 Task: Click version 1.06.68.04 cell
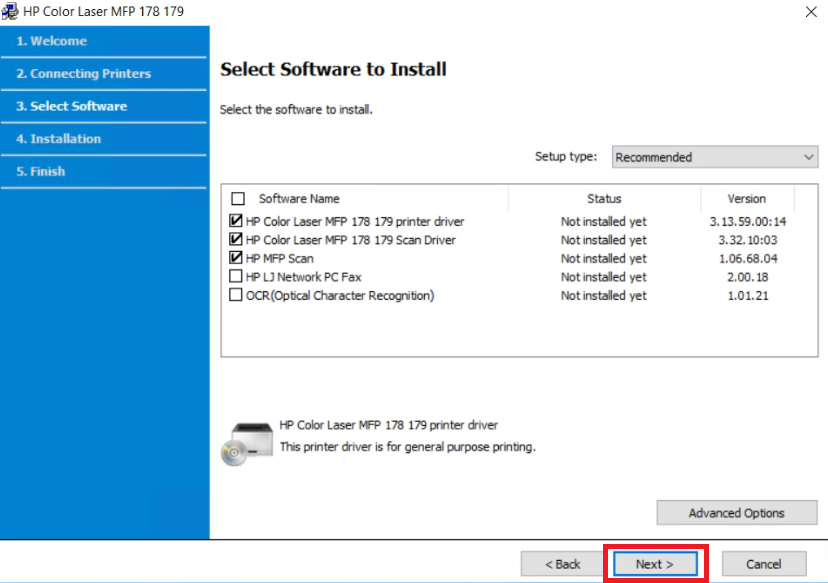(748, 259)
